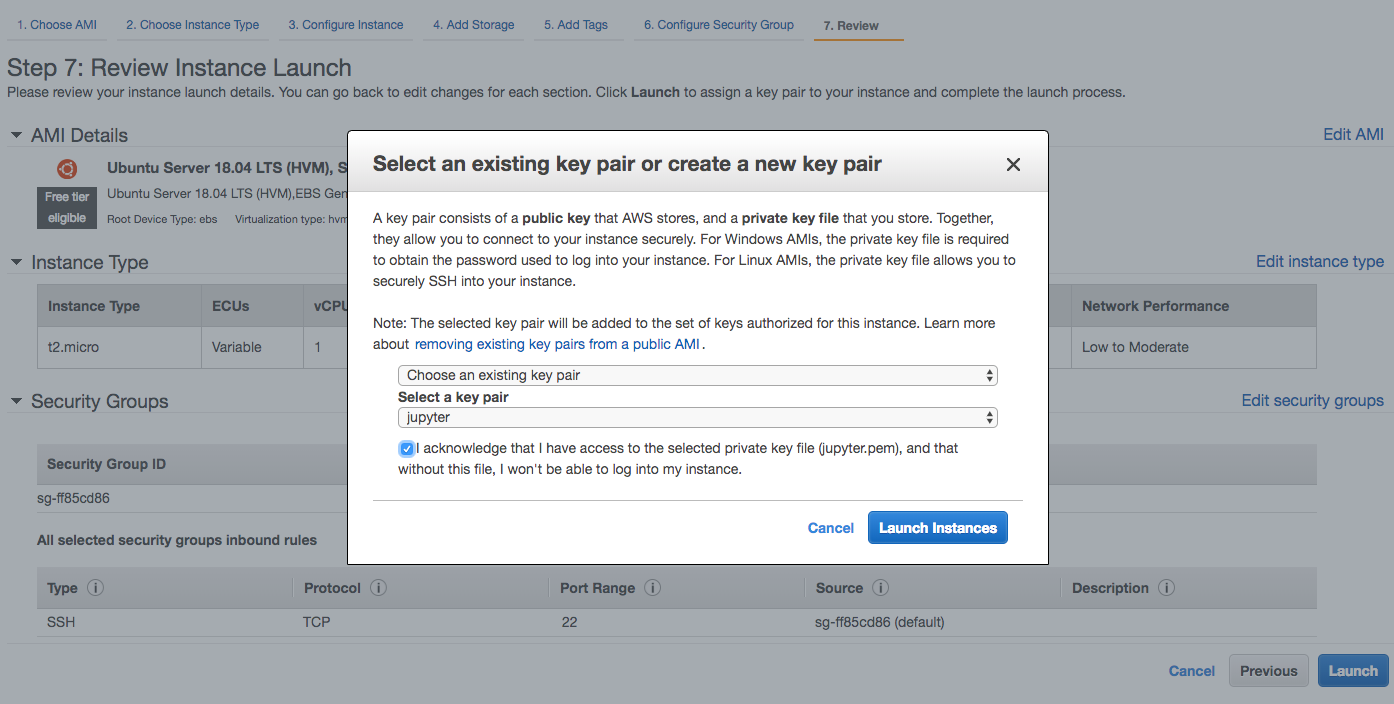Open the key pair dropdown showing jupyter
The height and width of the screenshot is (704, 1394).
(x=697, y=417)
